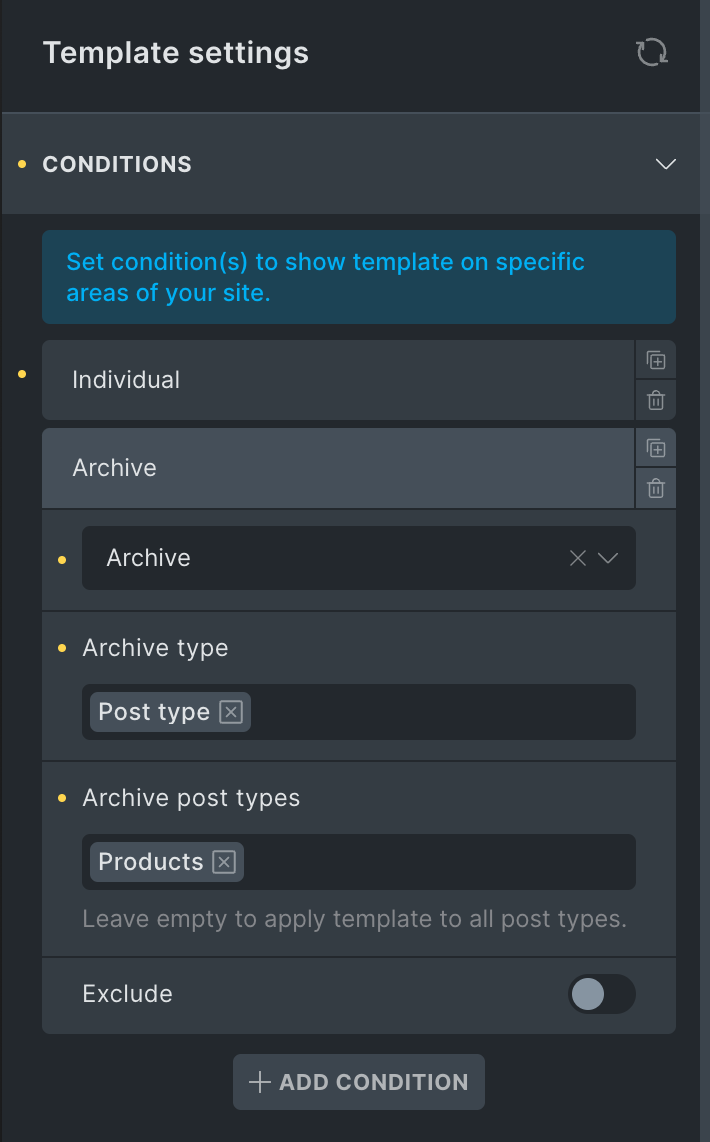Click the yellow dot beside Archive type
The height and width of the screenshot is (1142, 710).
(x=62, y=648)
